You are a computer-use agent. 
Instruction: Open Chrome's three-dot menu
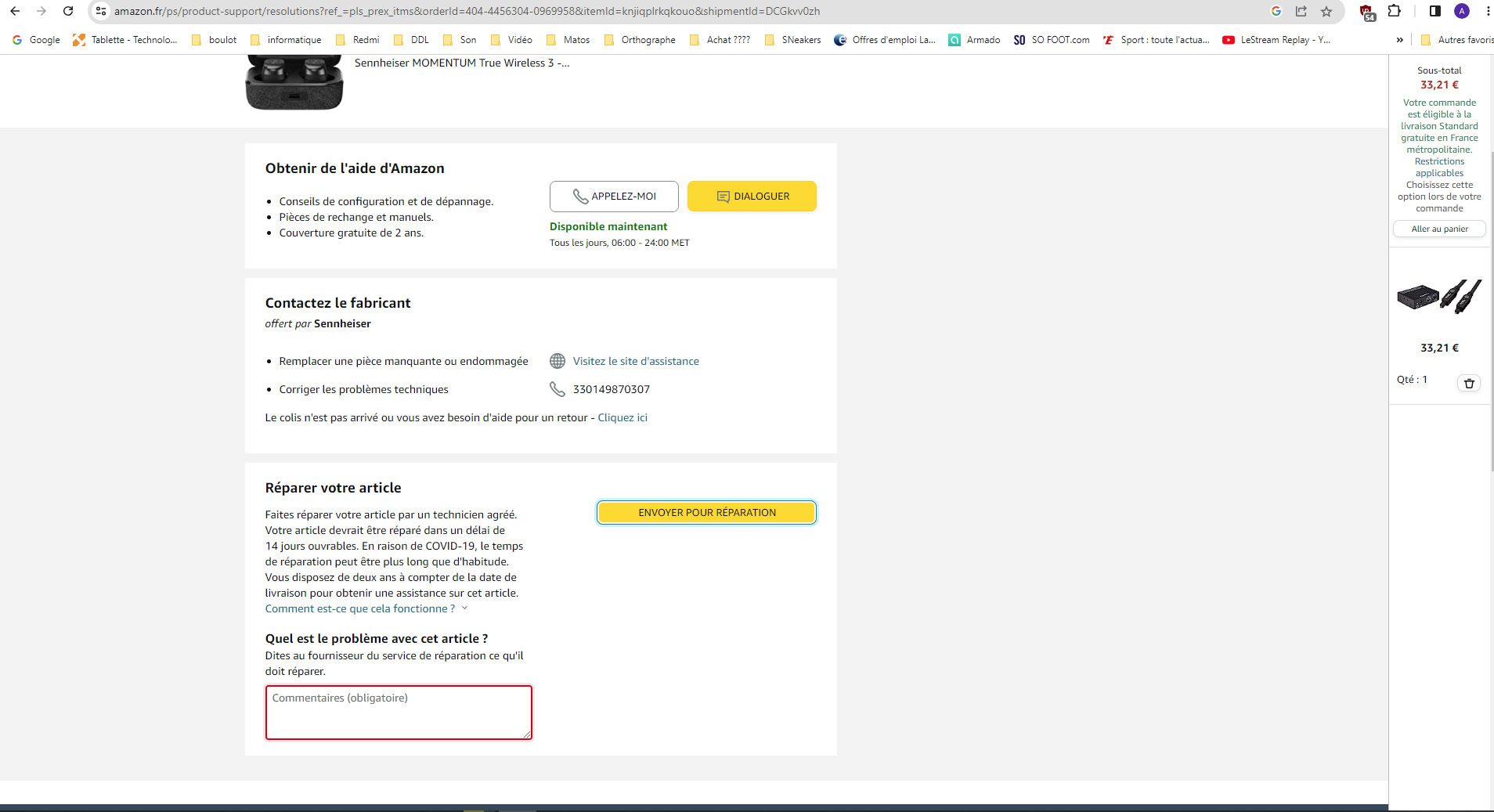point(1487,11)
